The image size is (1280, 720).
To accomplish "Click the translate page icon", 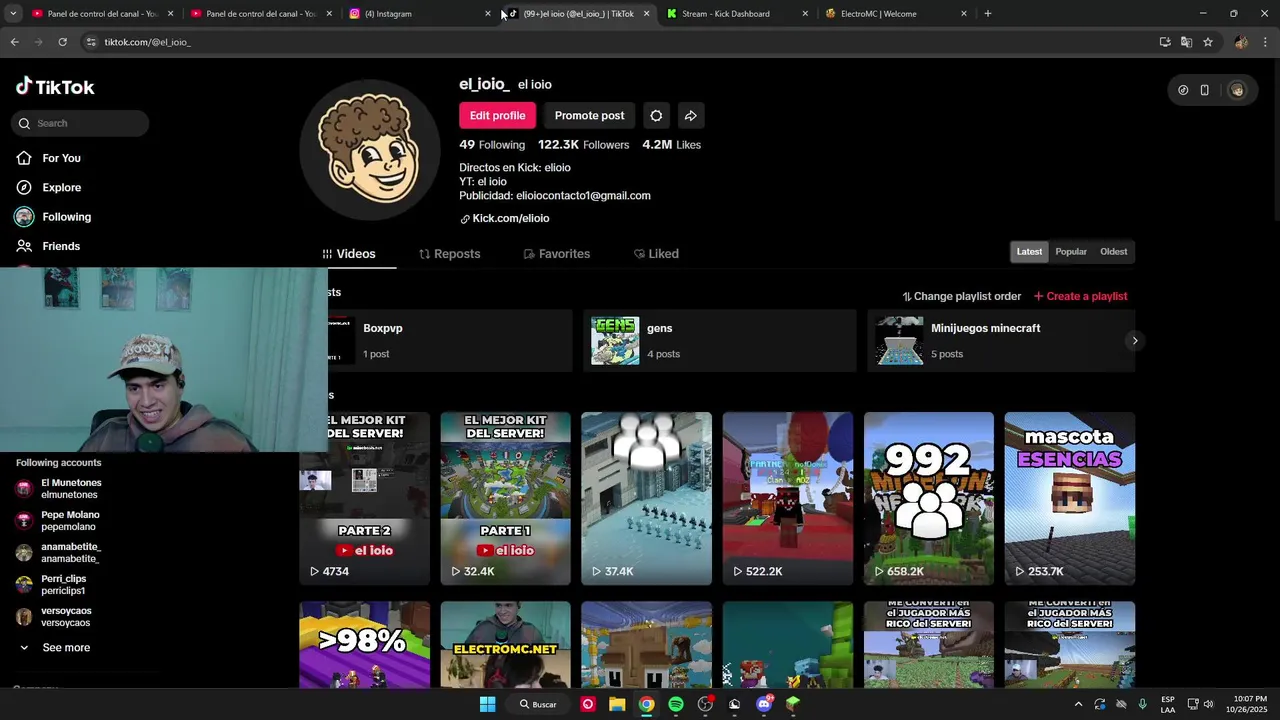I will coord(1186,42).
